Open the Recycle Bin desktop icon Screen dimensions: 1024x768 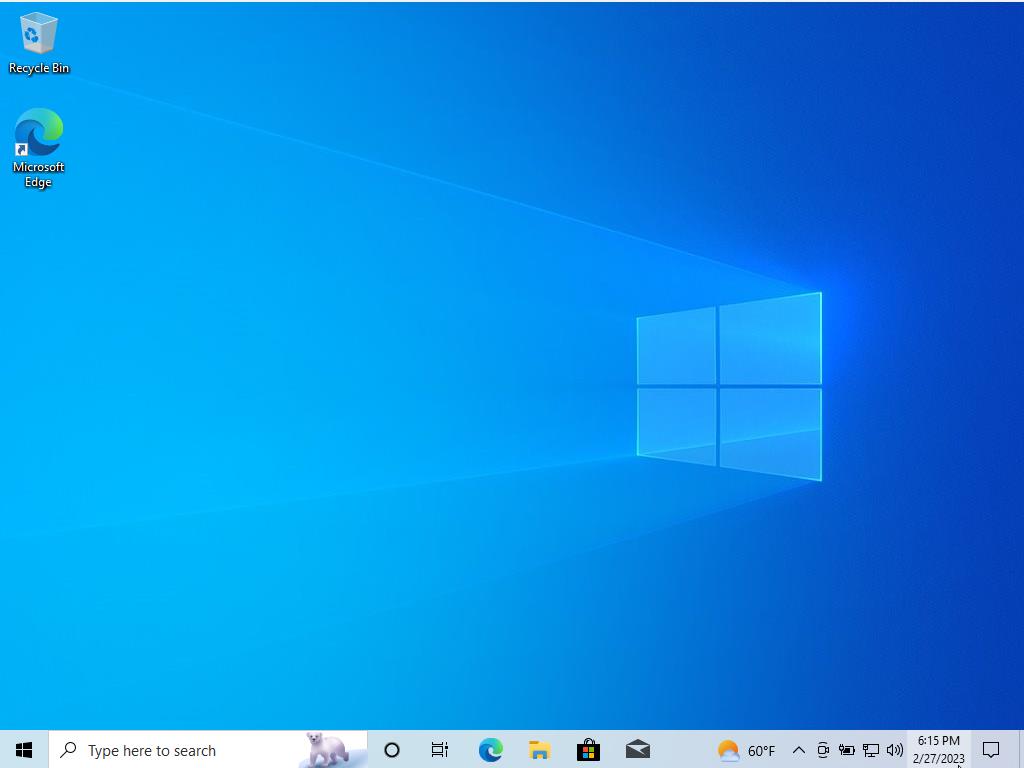point(38,42)
